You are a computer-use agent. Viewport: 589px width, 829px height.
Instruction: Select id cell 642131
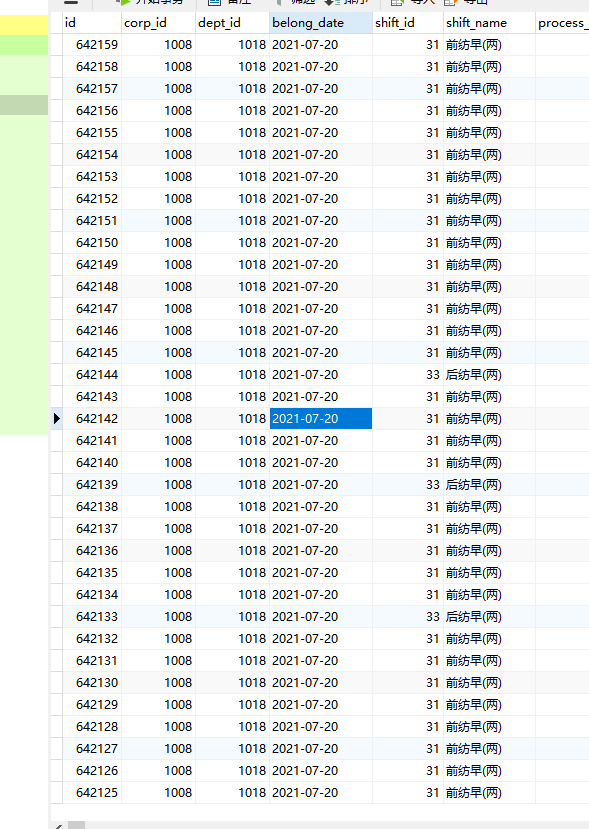pos(92,661)
